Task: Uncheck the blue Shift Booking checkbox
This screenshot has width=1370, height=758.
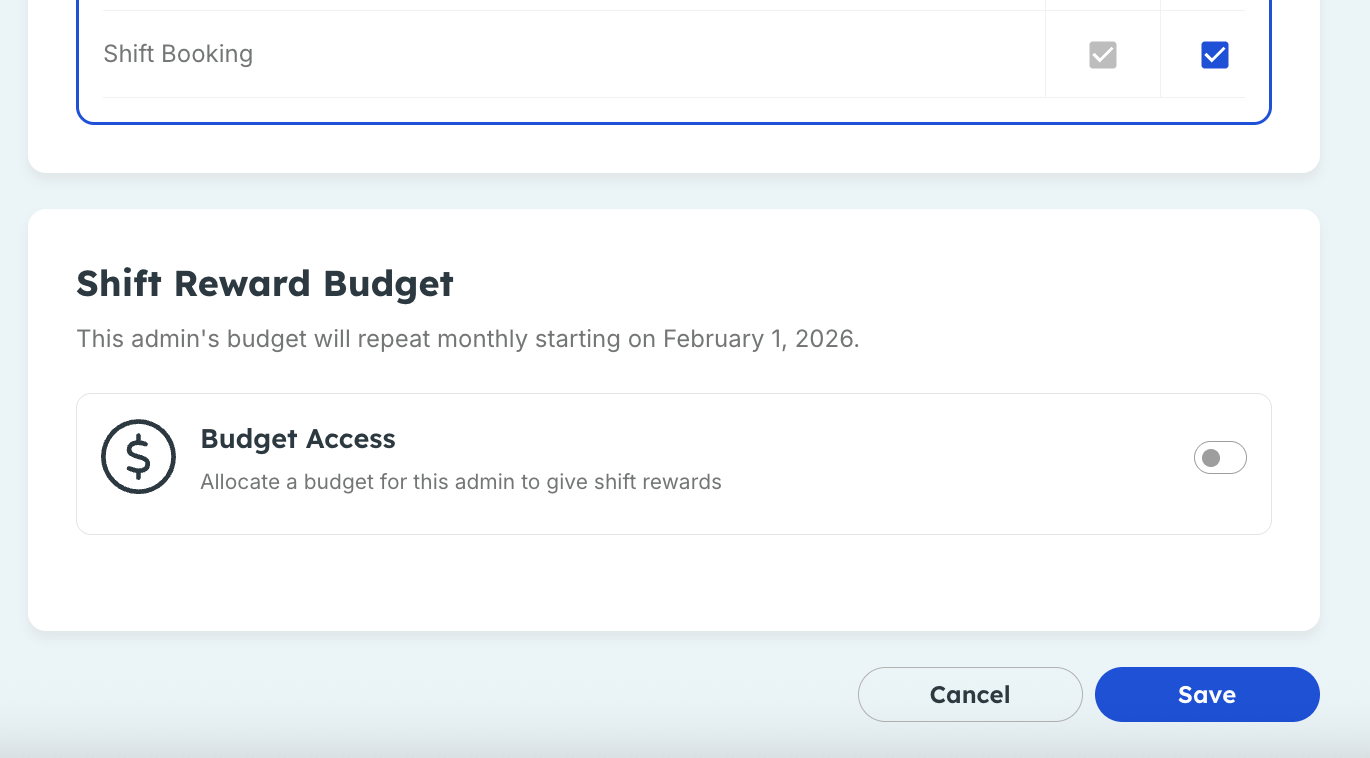Action: tap(1215, 55)
